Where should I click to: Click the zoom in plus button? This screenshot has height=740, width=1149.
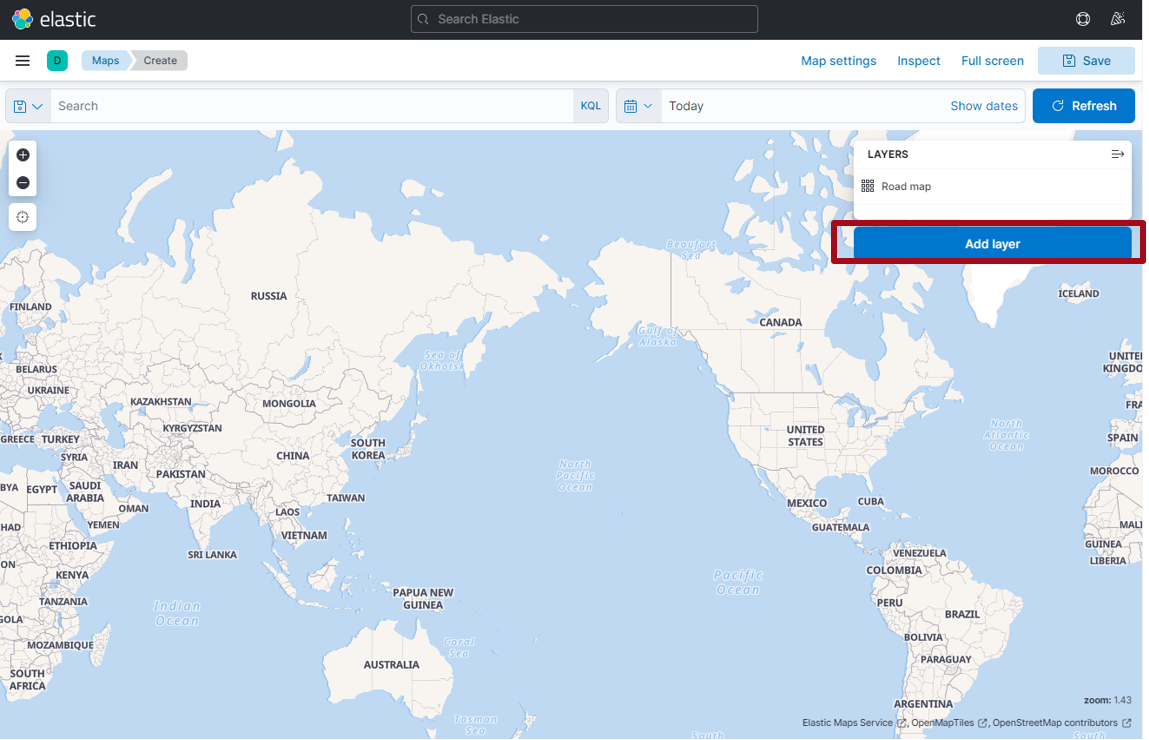tap(23, 155)
